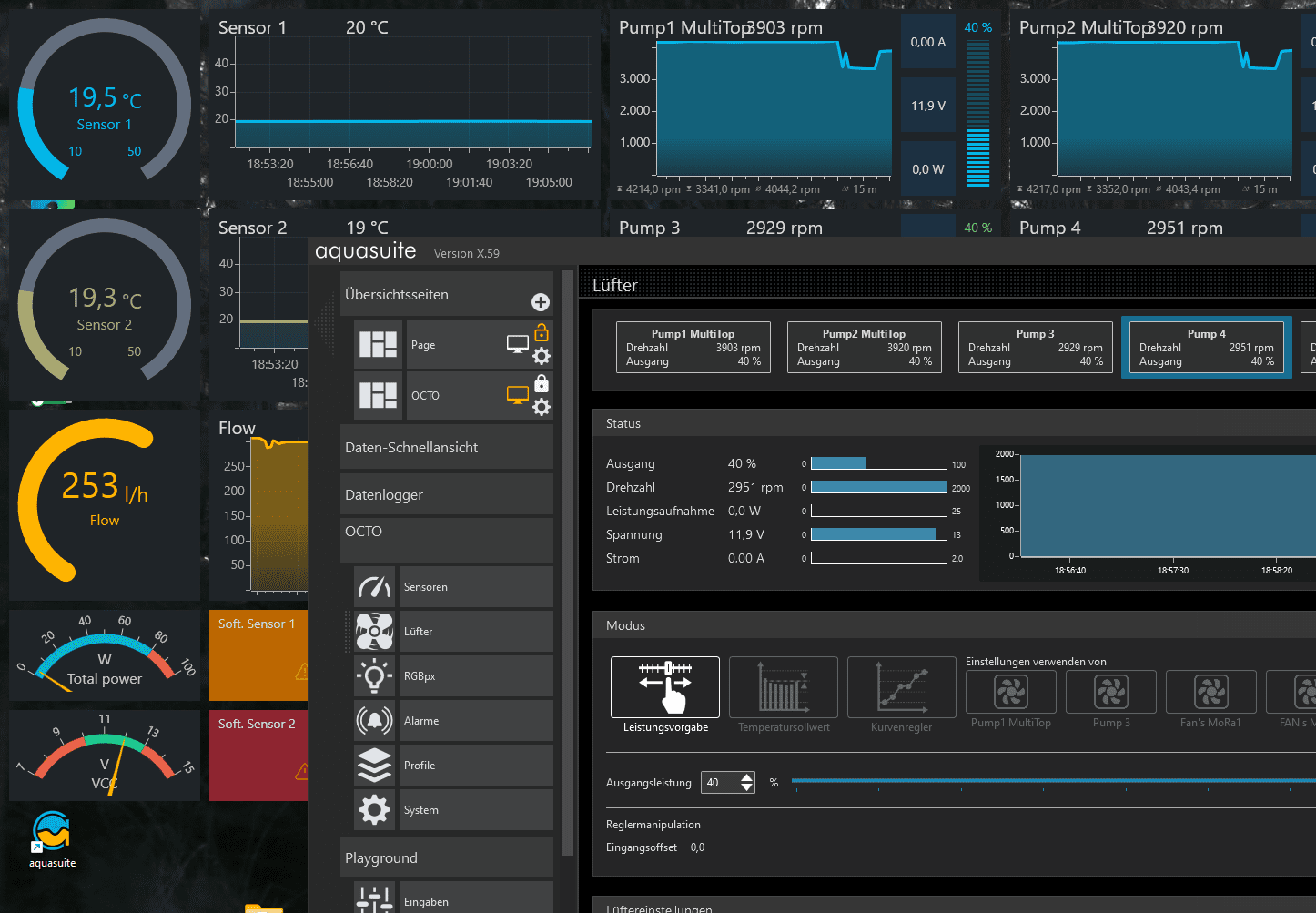The width and height of the screenshot is (1316, 913).
Task: Select the Pump 3 fan card
Action: [1036, 347]
